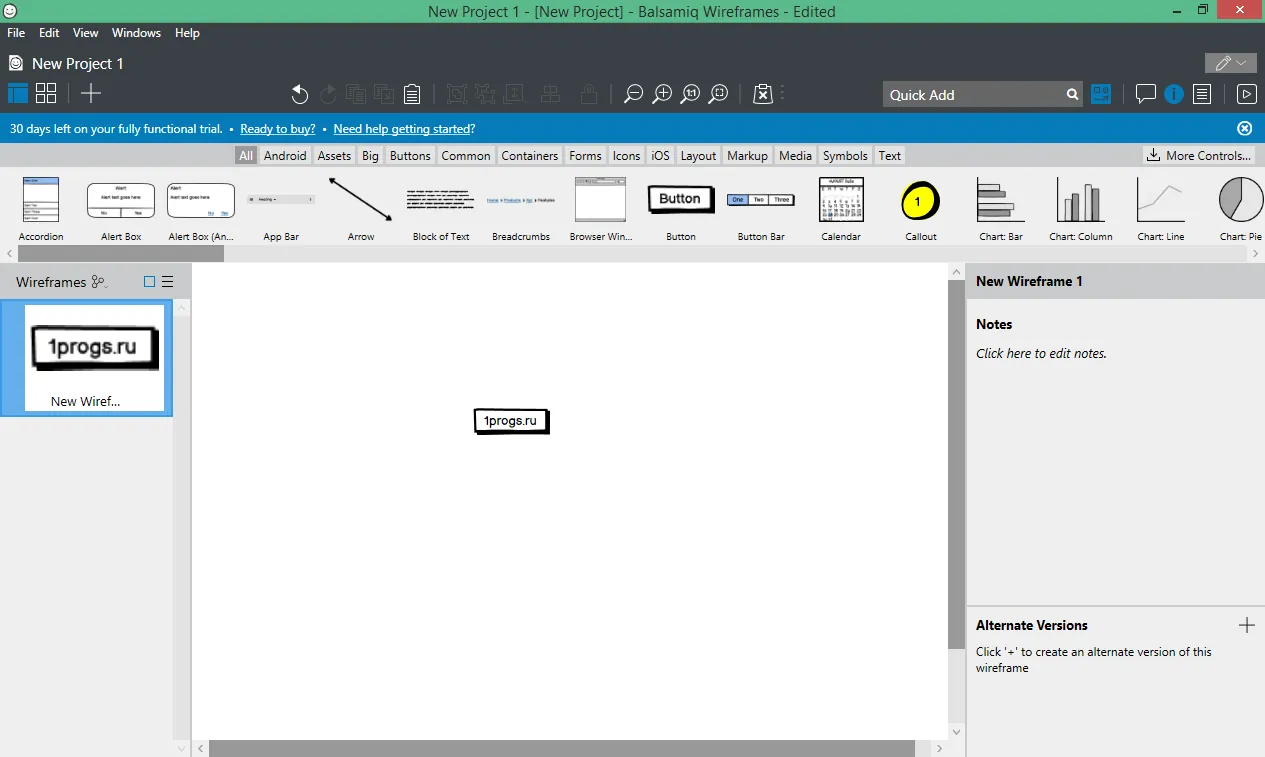The image size is (1265, 757).
Task: Toggle markup visibility clipboard-X icon
Action: pos(763,94)
